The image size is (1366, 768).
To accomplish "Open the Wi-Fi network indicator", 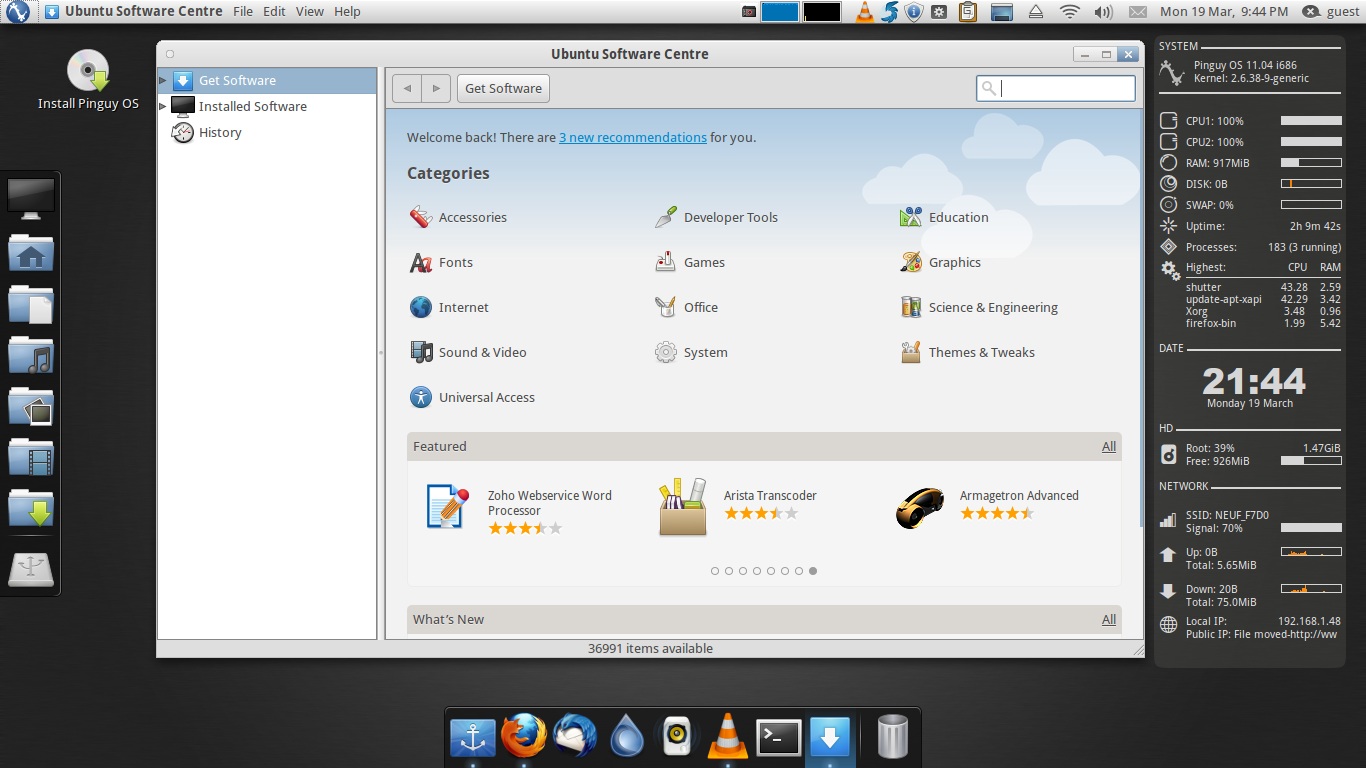I will coord(1070,12).
